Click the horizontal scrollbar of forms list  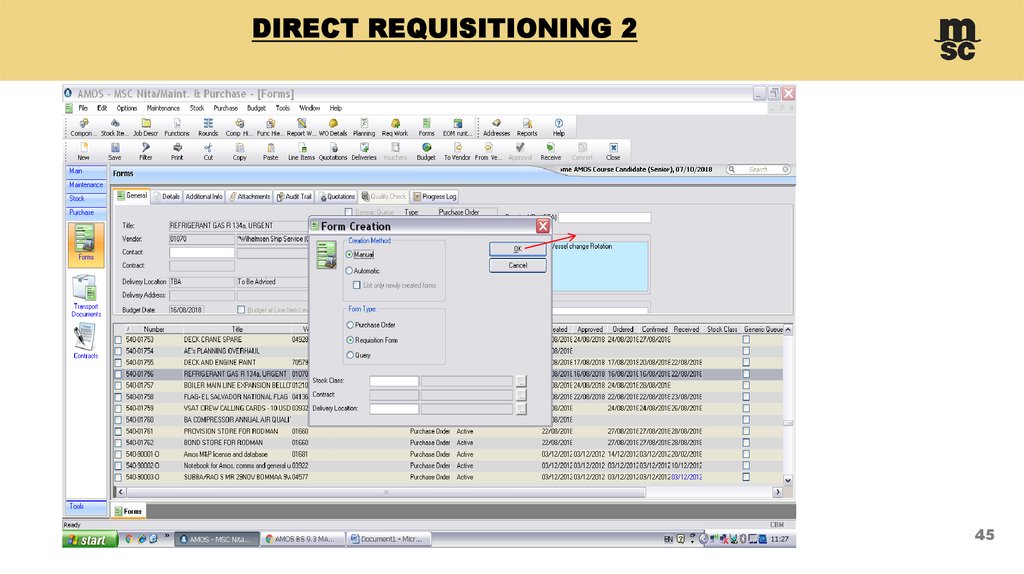385,492
